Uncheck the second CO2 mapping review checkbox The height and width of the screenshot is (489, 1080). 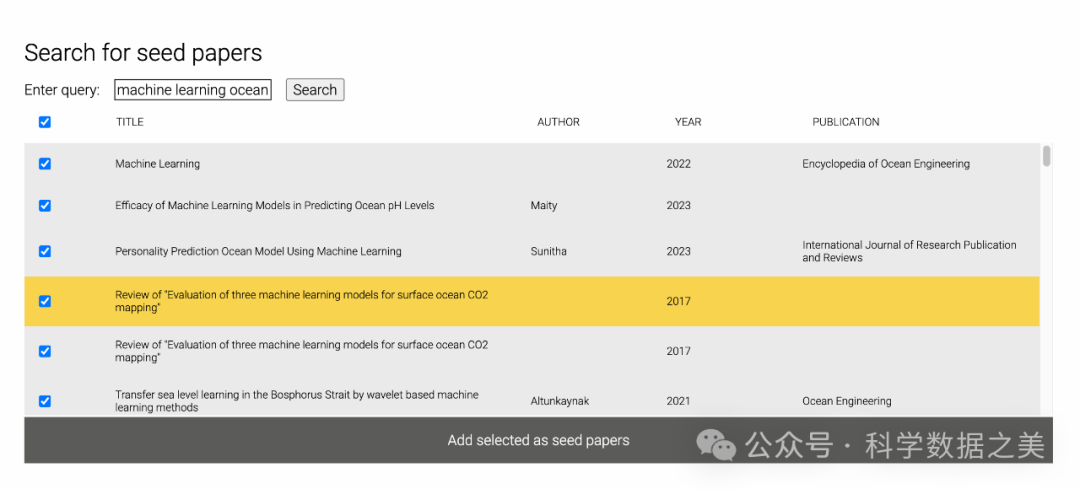(x=44, y=351)
